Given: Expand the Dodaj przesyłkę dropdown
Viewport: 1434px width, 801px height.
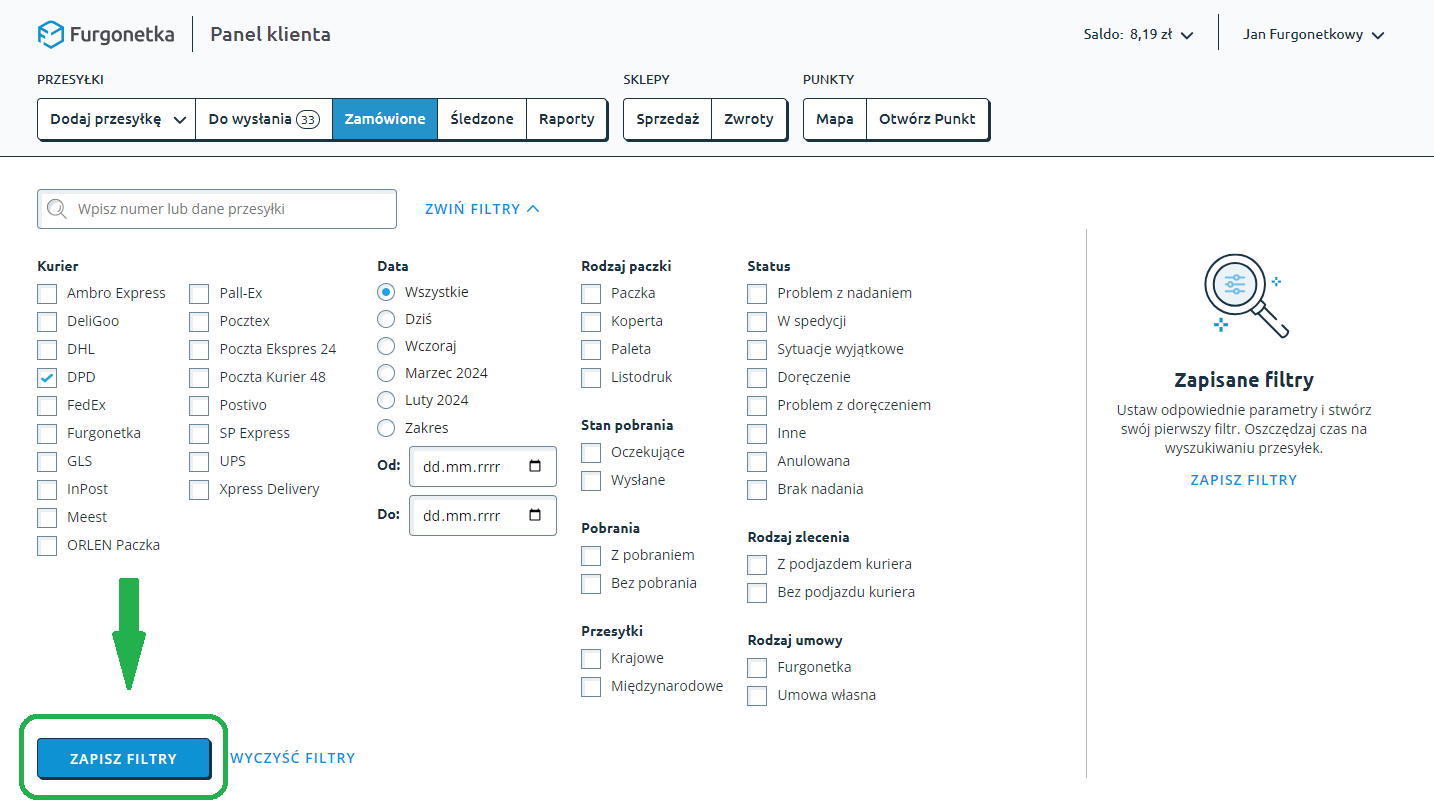Looking at the screenshot, I should tap(117, 119).
